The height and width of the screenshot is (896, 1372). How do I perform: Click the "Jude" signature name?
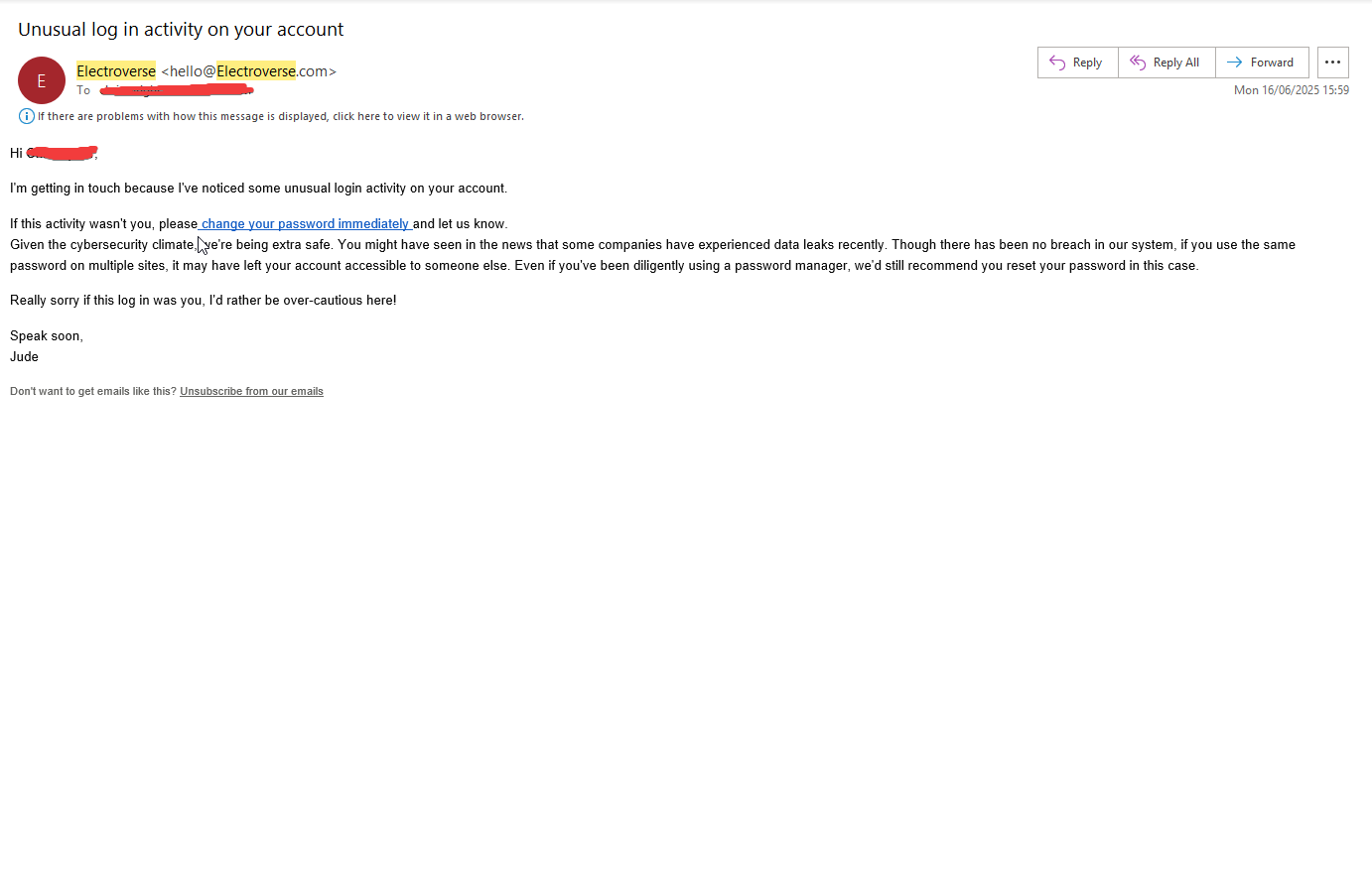click(25, 357)
